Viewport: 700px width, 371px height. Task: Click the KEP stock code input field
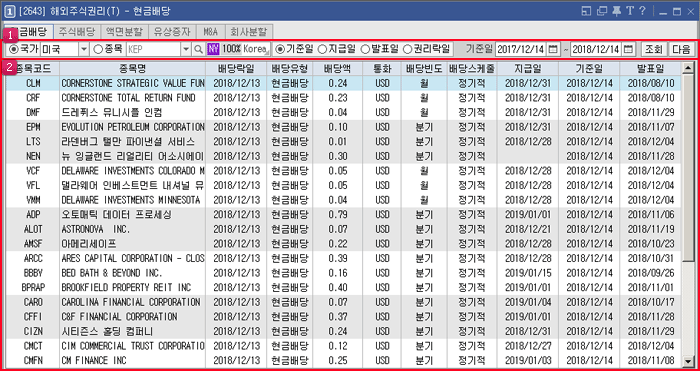tap(154, 49)
